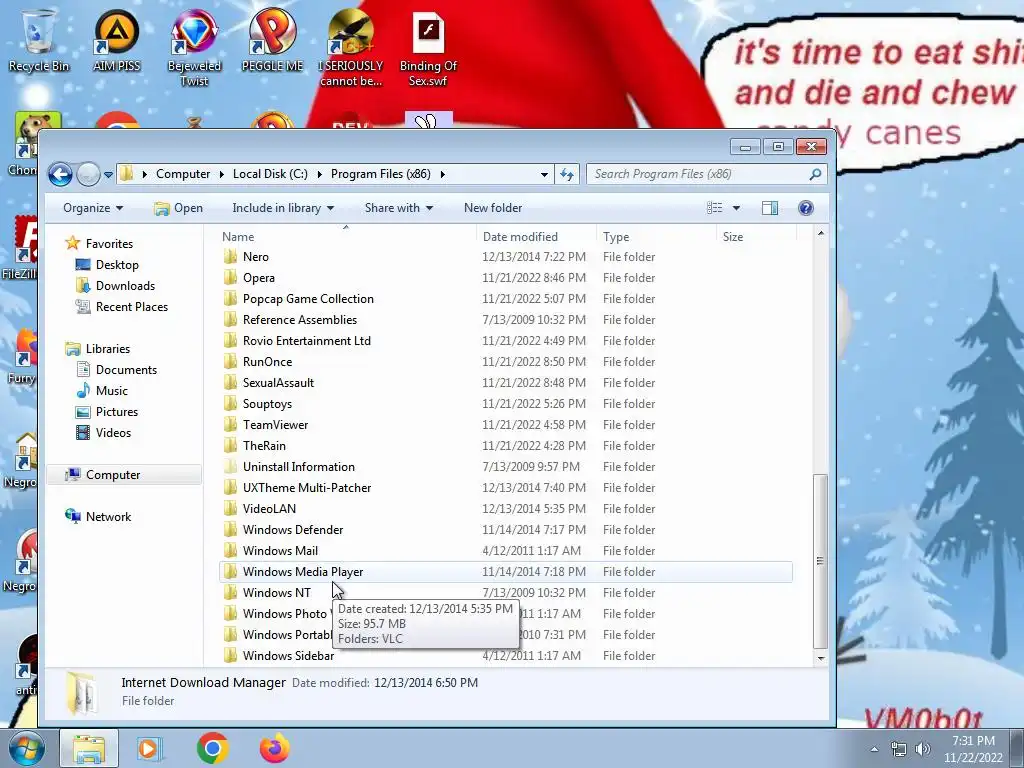
Task: Click the Windows Start button
Action: (26, 748)
